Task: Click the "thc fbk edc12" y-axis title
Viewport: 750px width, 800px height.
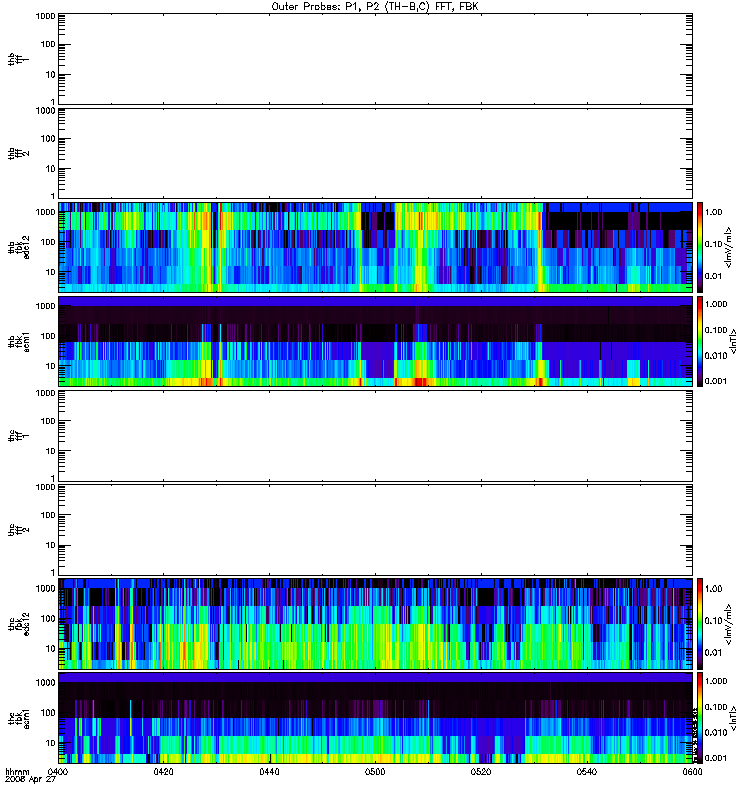Action: point(18,624)
